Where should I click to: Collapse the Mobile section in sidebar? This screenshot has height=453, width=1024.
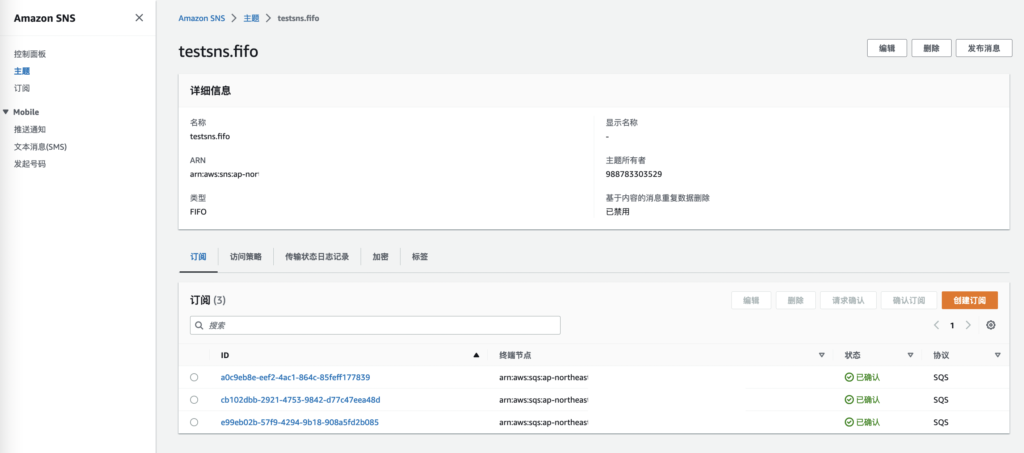(7, 112)
